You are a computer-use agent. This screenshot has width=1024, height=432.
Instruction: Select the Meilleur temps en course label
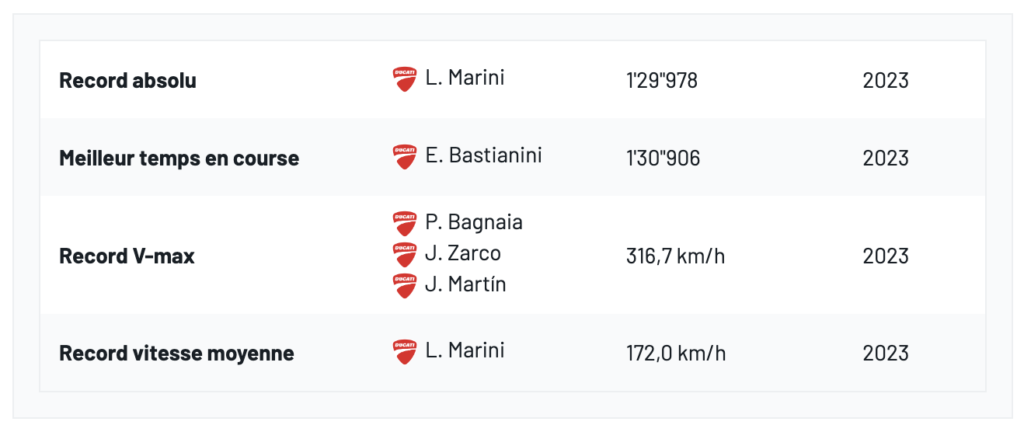pos(179,158)
